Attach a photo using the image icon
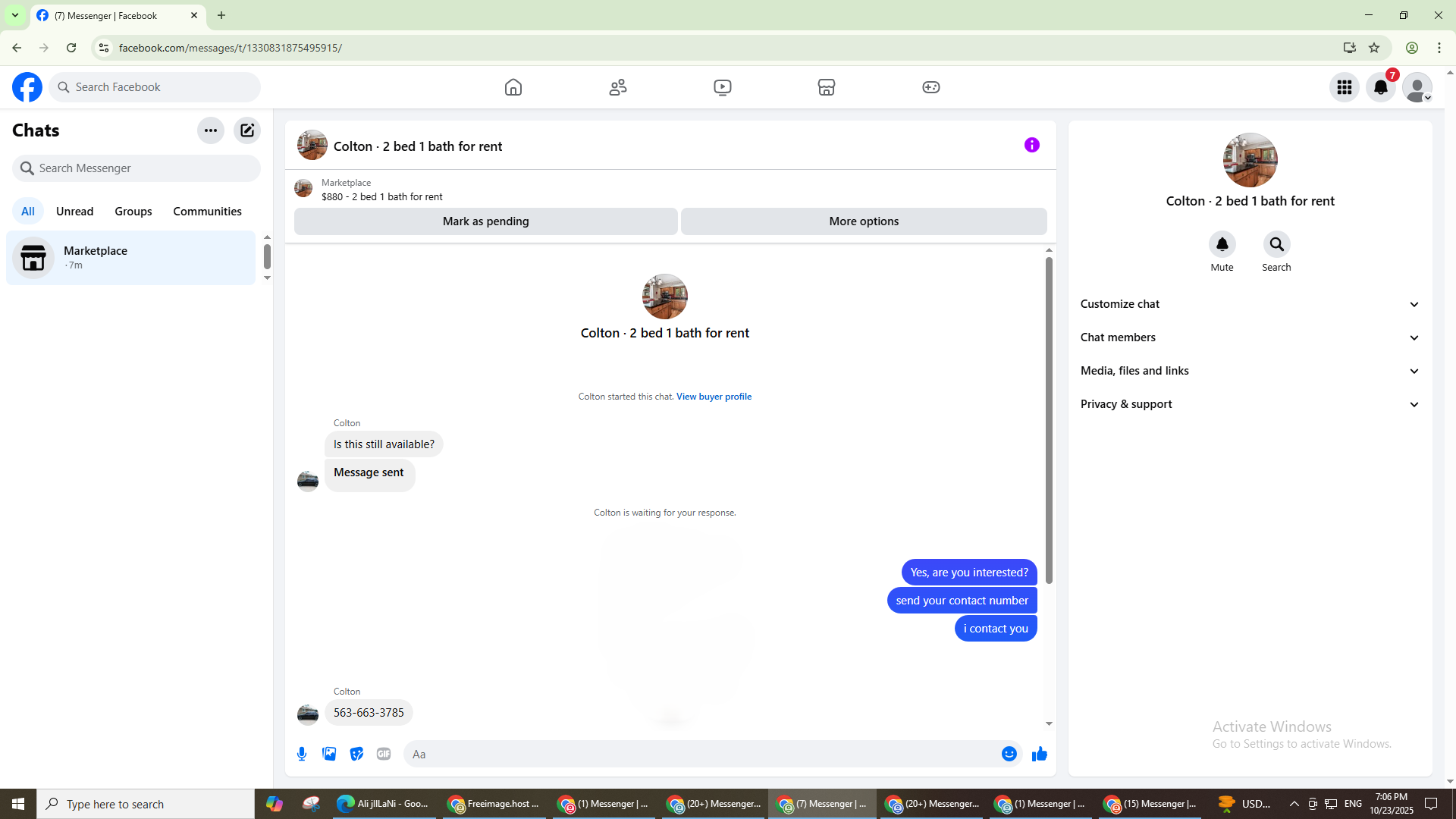Viewport: 1456px width, 819px height. pos(329,754)
